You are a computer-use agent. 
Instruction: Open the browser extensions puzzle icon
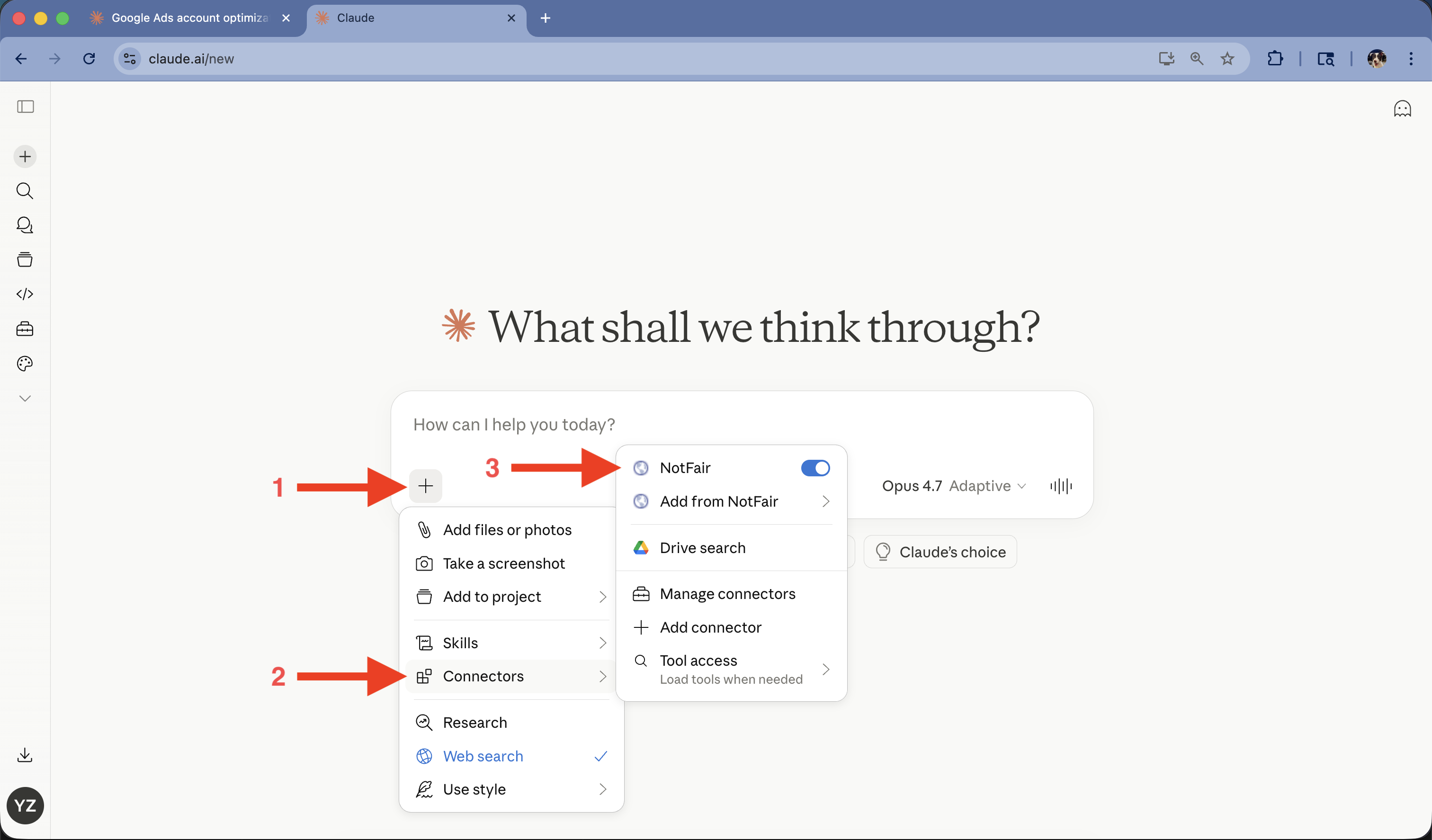click(x=1275, y=59)
